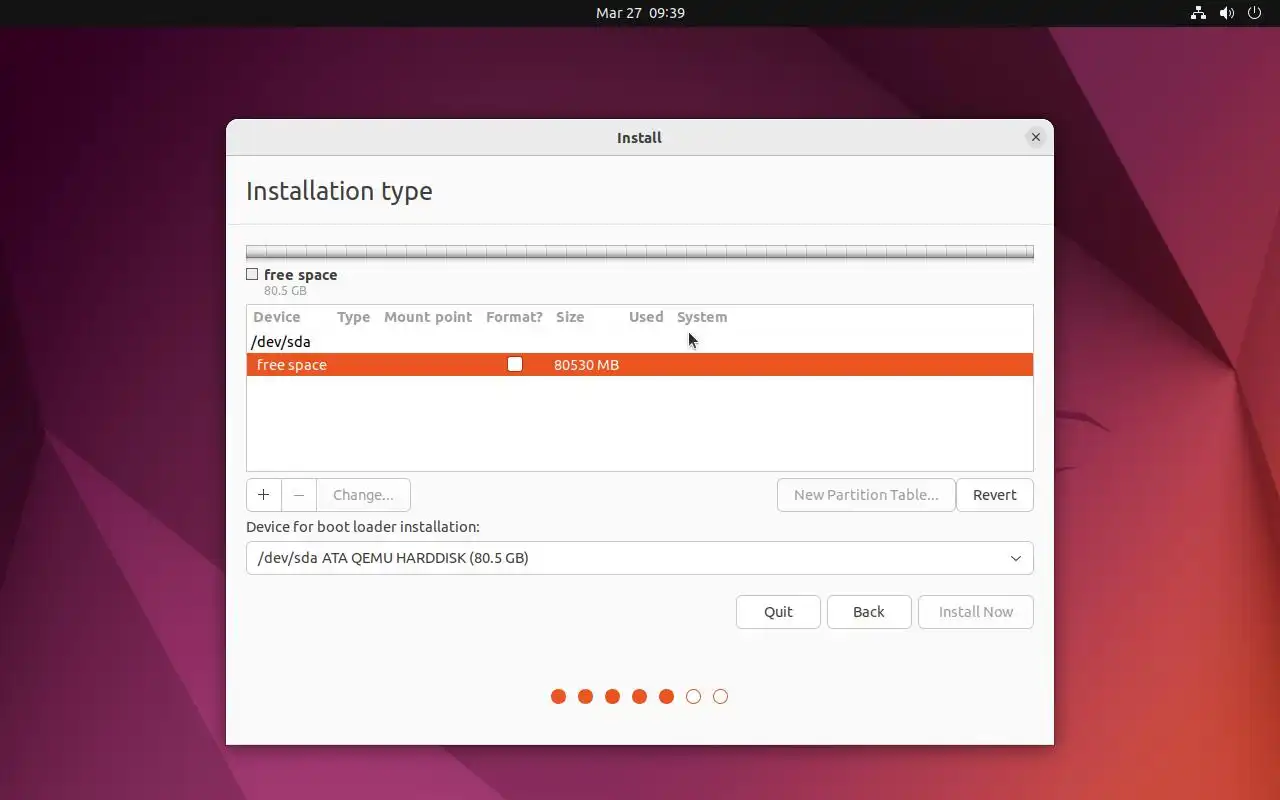
Task: Click the Used column header
Action: click(646, 317)
